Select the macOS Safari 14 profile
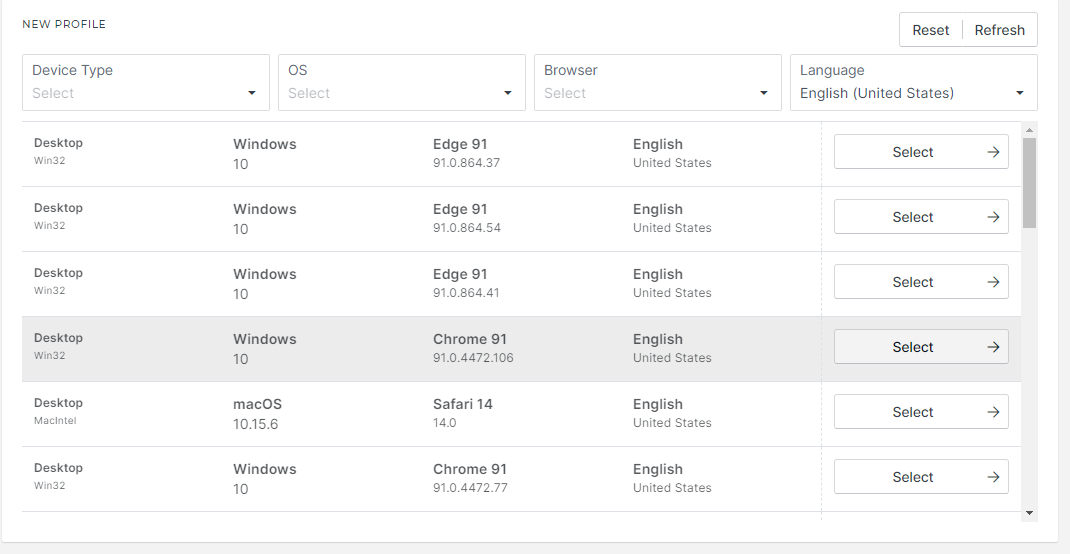 tap(912, 412)
